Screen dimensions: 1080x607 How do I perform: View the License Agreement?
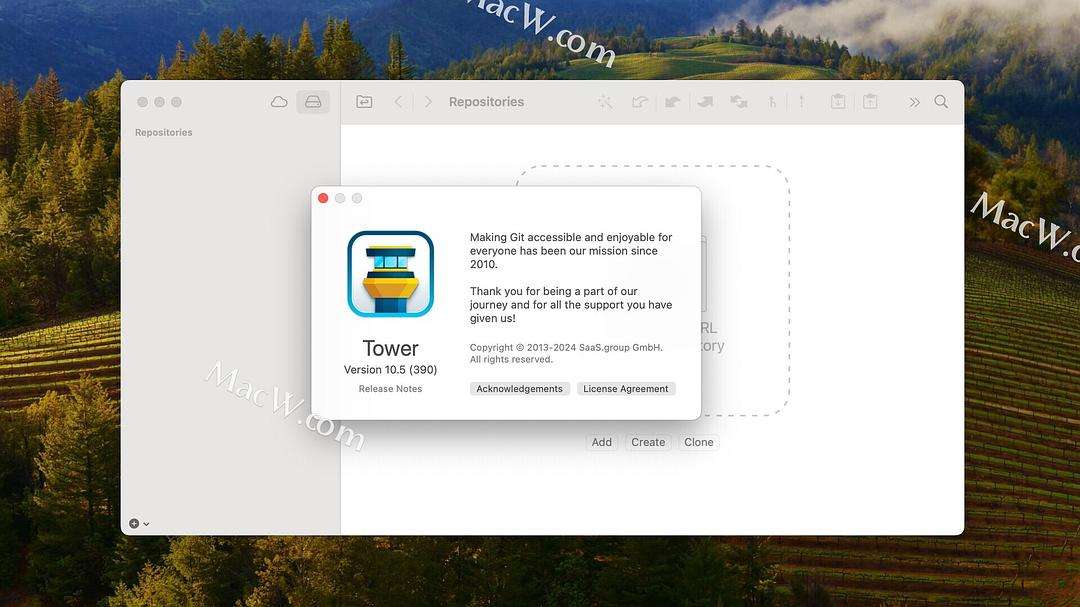[626, 389]
